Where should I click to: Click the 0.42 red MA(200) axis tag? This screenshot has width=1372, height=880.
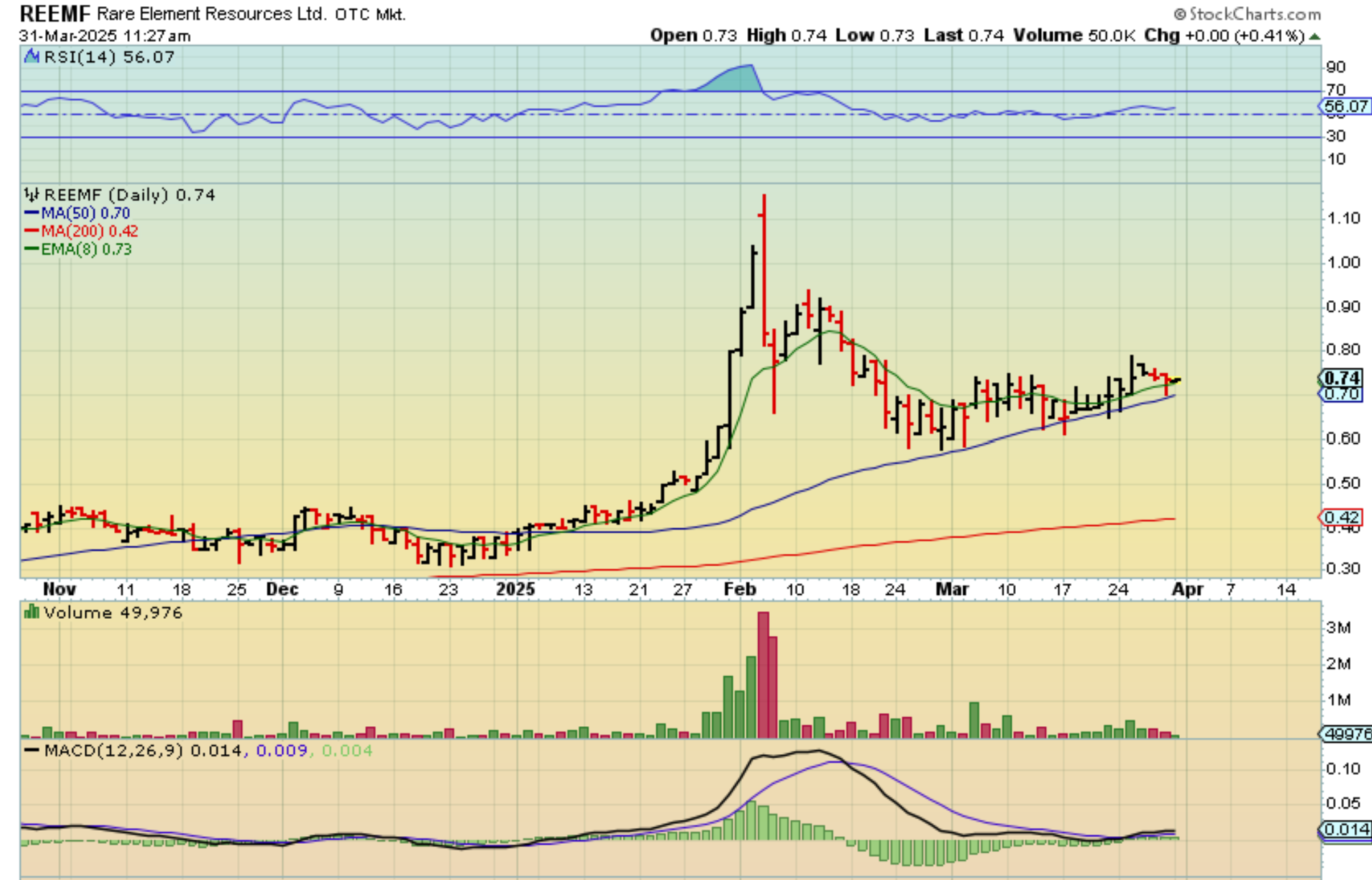point(1341,518)
